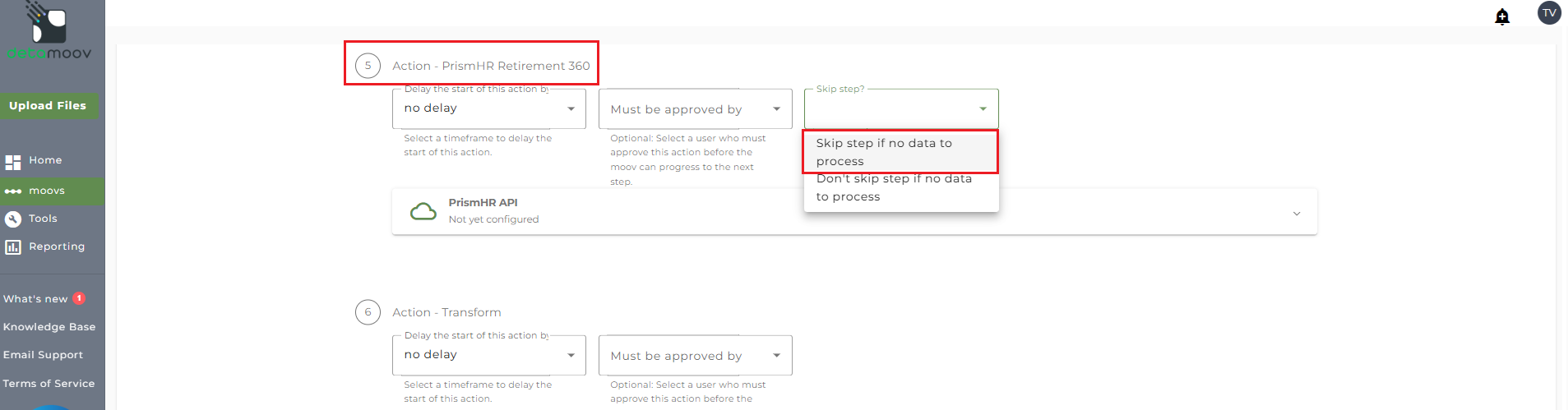Open the TV user avatar menu
Viewport: 1568px width, 410px height.
click(x=1549, y=12)
